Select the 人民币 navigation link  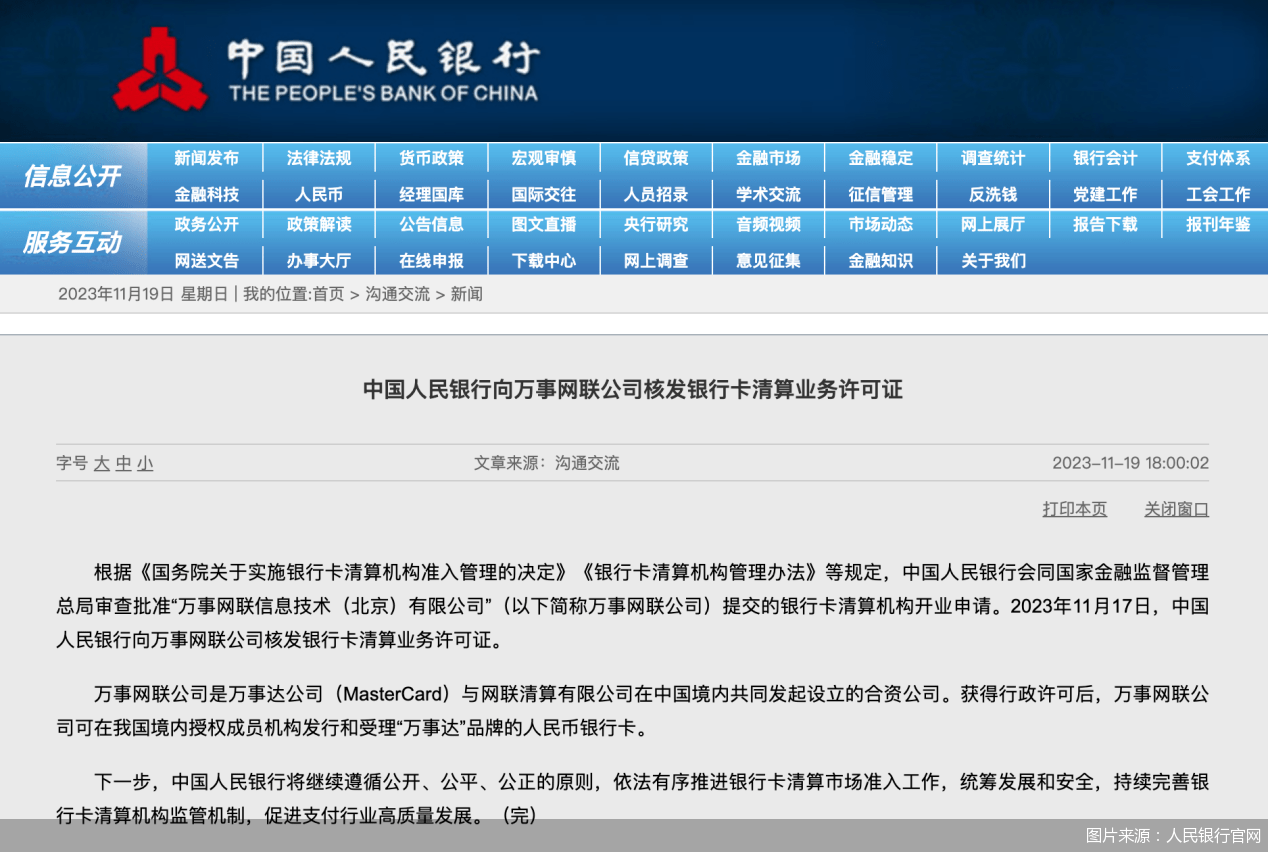[x=319, y=194]
